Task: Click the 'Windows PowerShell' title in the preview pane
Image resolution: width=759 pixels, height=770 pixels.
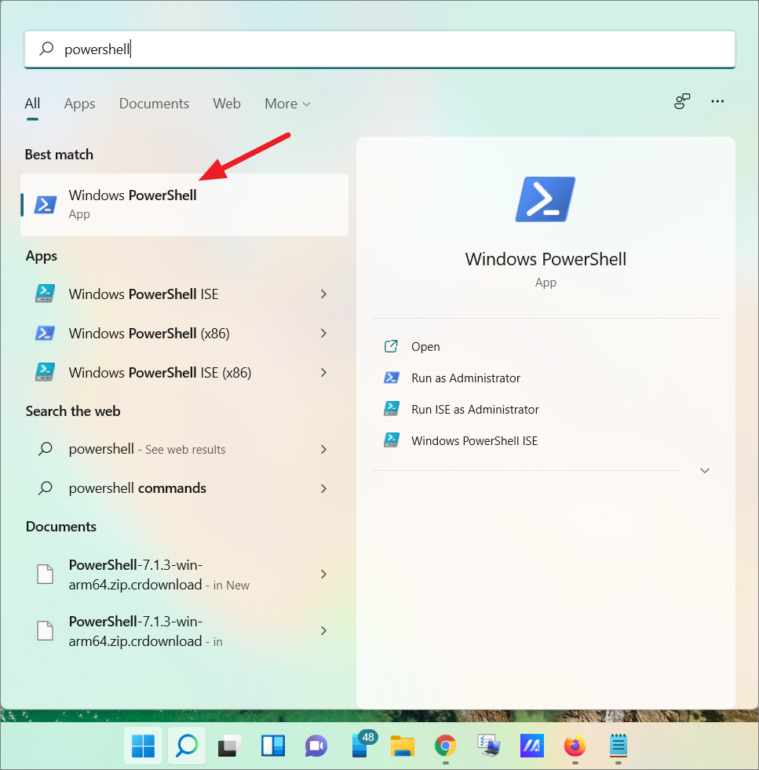Action: (545, 259)
